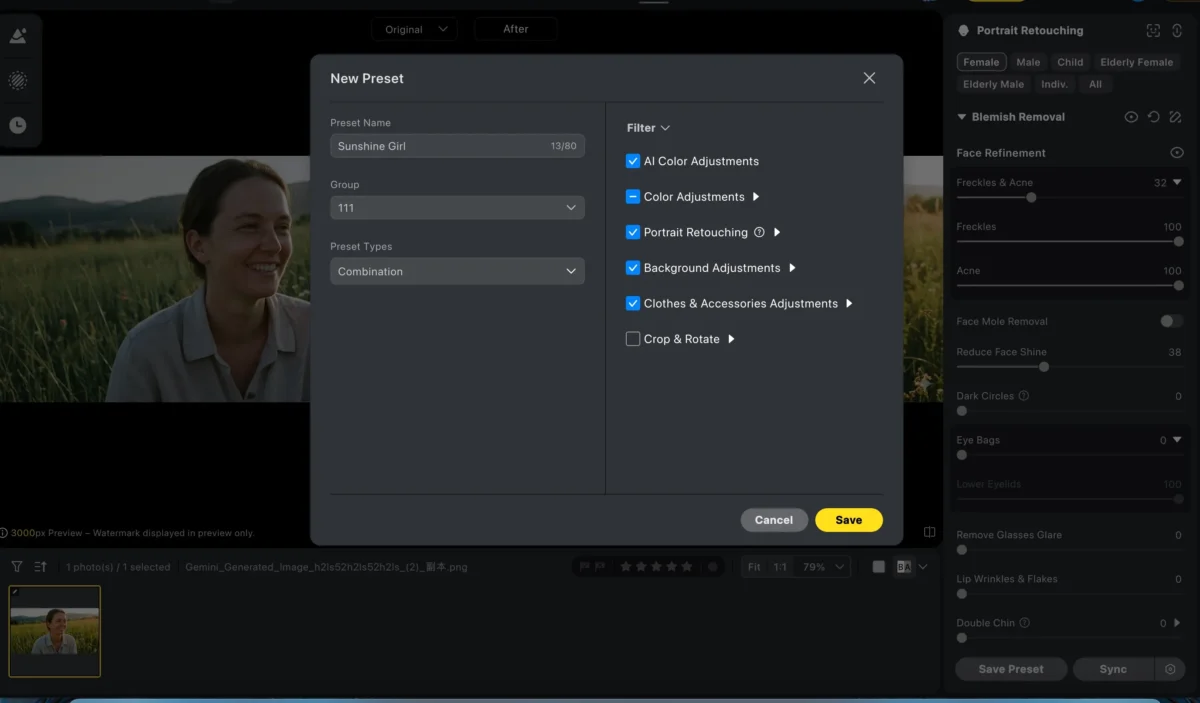Open the Preset Types Combination dropdown
Viewport: 1200px width, 703px height.
click(457, 271)
